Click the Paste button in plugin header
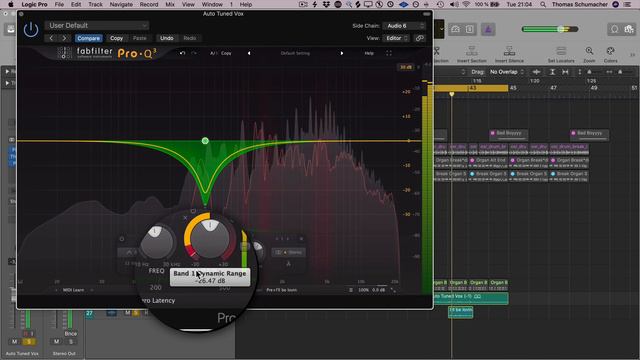Screen dimensions: 640x360 tap(140, 38)
